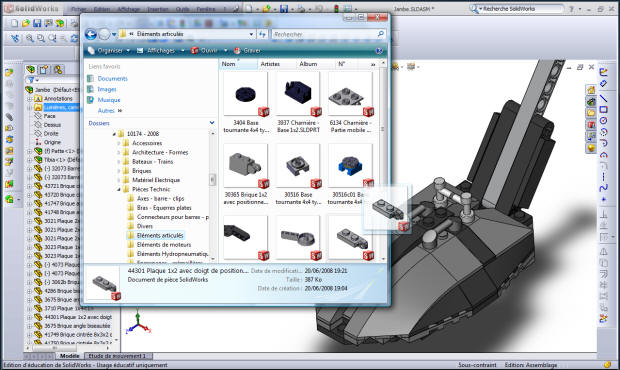Click the Ouvrir button in Explorer

pyautogui.click(x=205, y=51)
